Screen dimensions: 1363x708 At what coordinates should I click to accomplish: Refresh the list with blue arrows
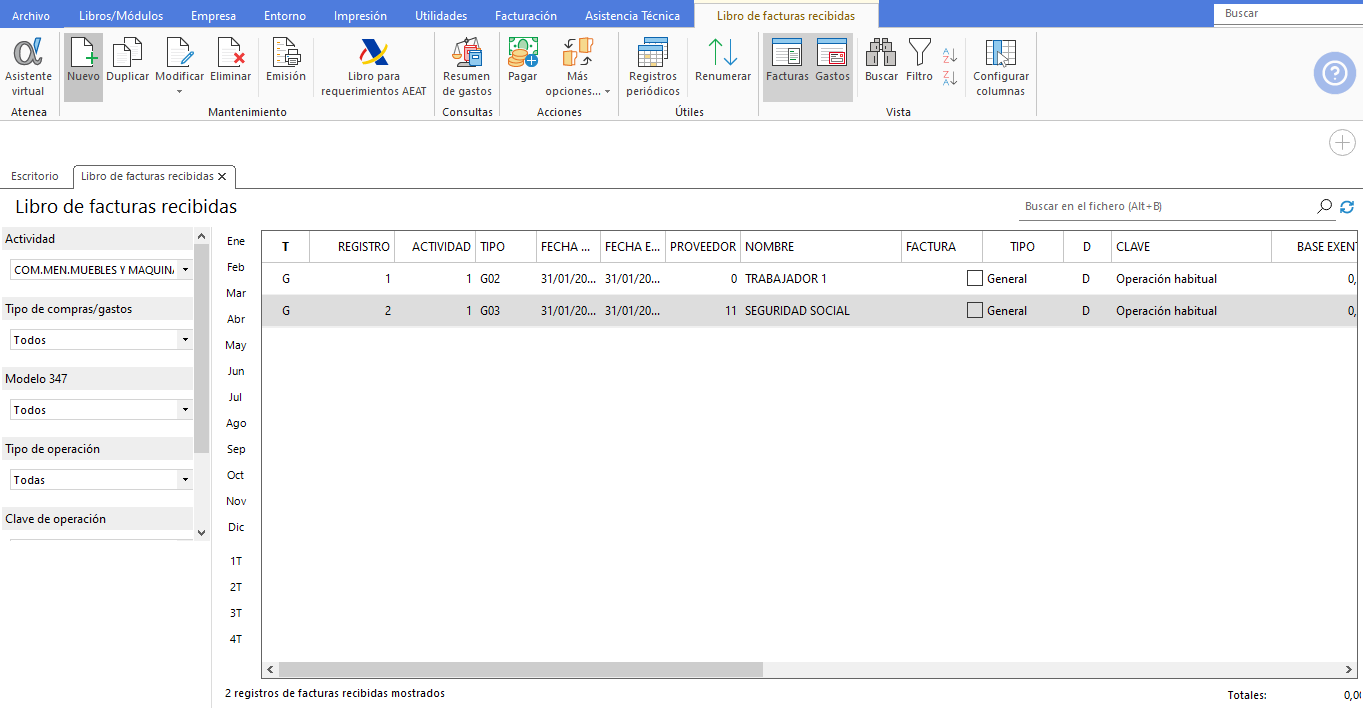coord(1347,206)
